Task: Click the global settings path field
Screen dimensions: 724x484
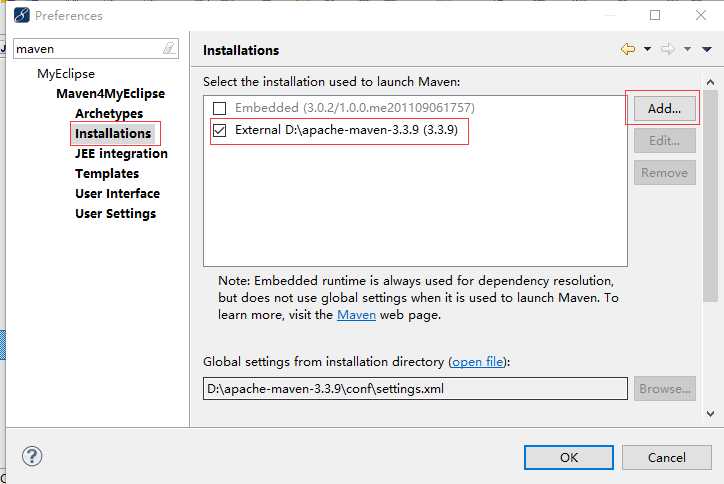Action: [415, 388]
